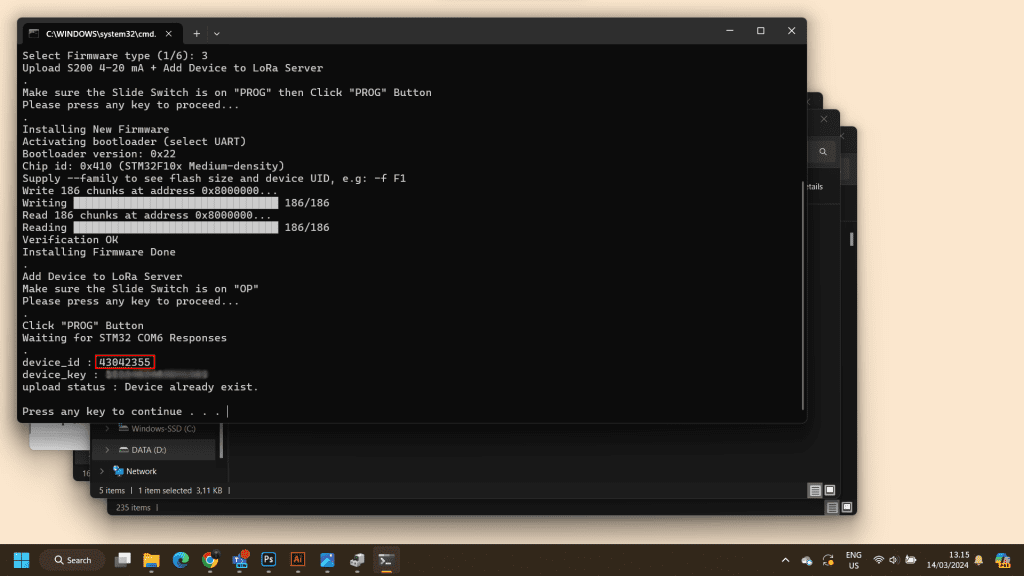Expand the Network tree node
Viewport: 1024px width, 576px height.
[101, 471]
